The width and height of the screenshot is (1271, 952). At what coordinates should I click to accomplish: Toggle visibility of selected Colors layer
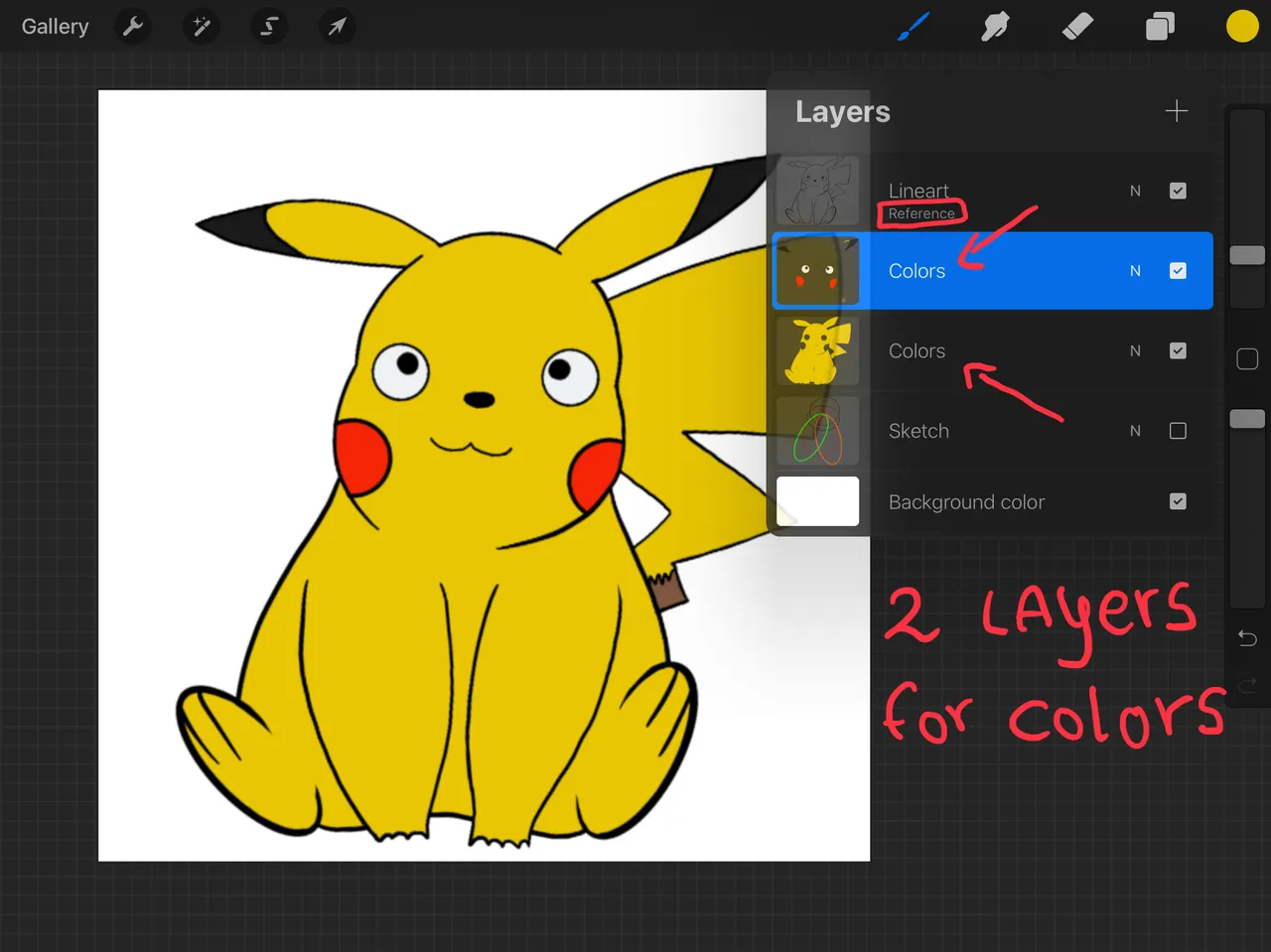[1178, 271]
